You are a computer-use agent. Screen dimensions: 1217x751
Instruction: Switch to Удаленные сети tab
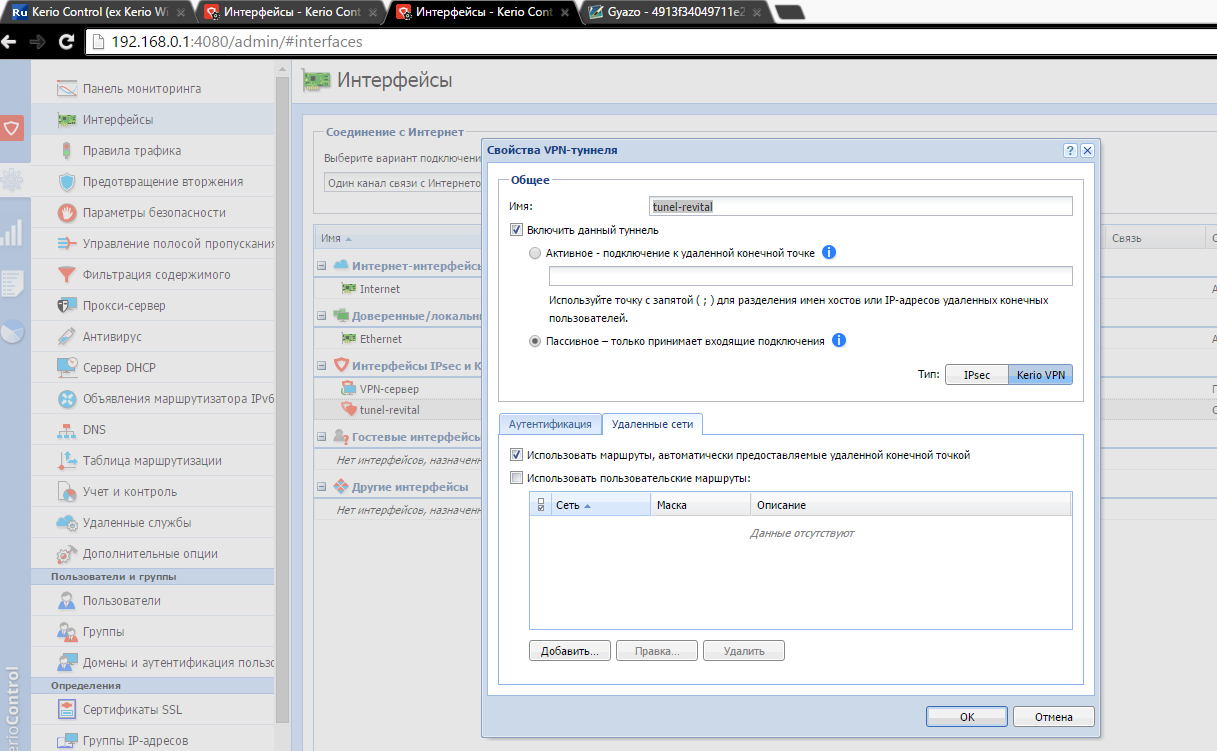click(x=652, y=424)
